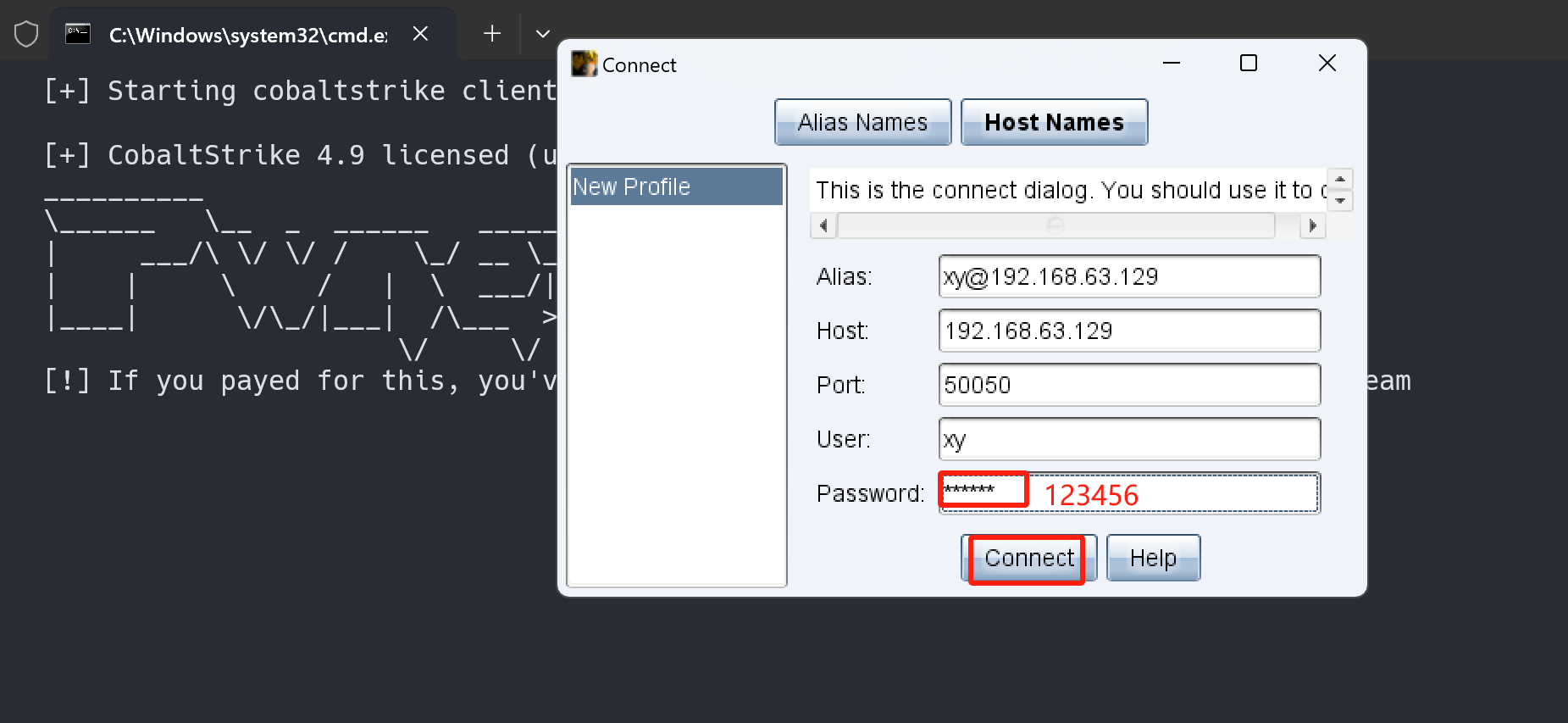Click the Cobalt Strike icon in dialog title
Viewport: 1568px width, 723px height.
(584, 64)
